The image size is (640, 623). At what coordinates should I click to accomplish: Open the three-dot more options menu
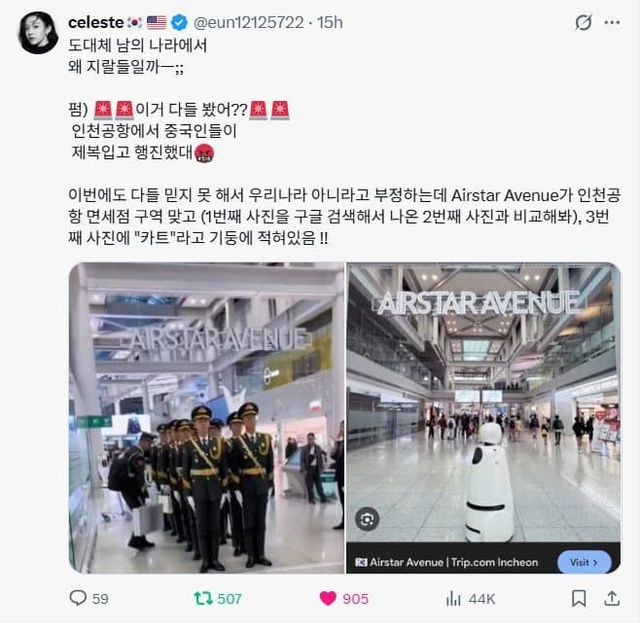612,23
